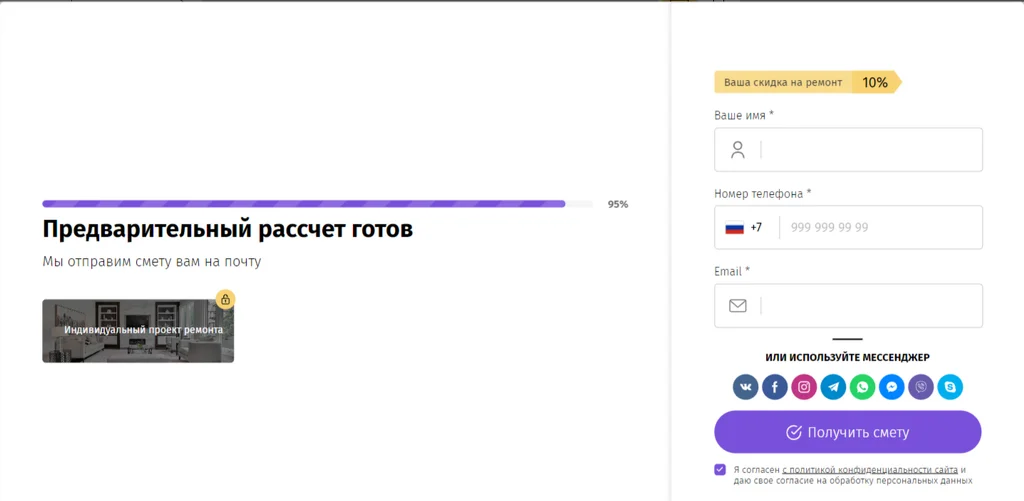This screenshot has width=1024, height=501.
Task: Open the VK messenger icon
Action: 745,387
